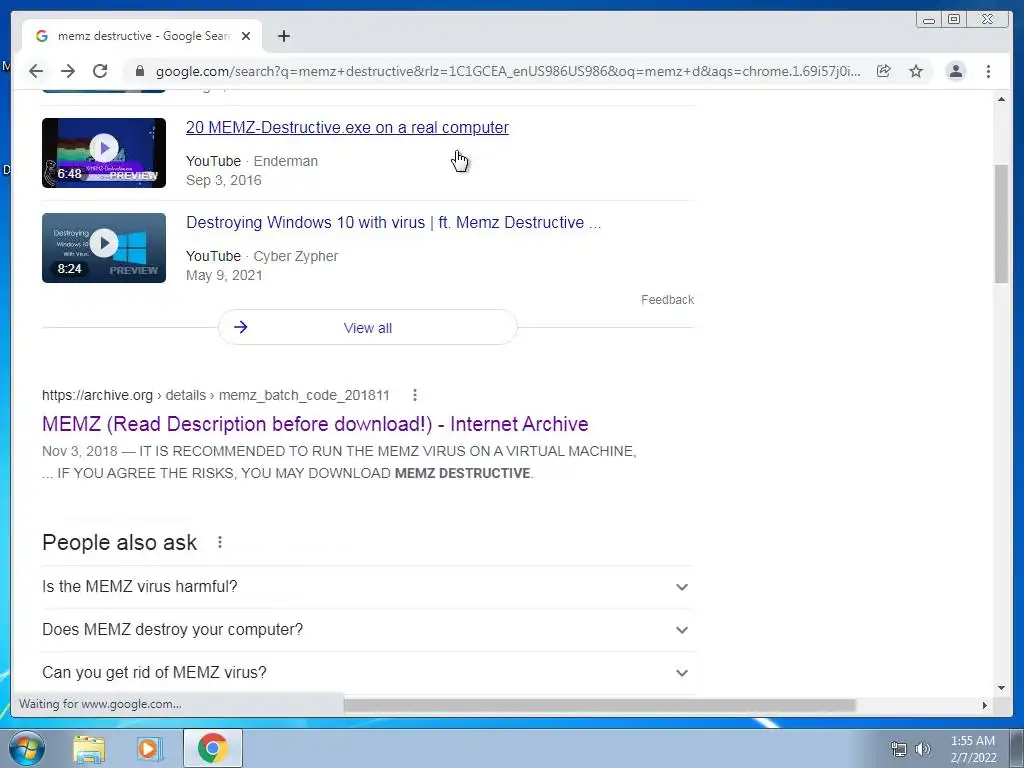The width and height of the screenshot is (1024, 768).
Task: Click the horizontal scrollbar thumb
Action: [x=599, y=705]
